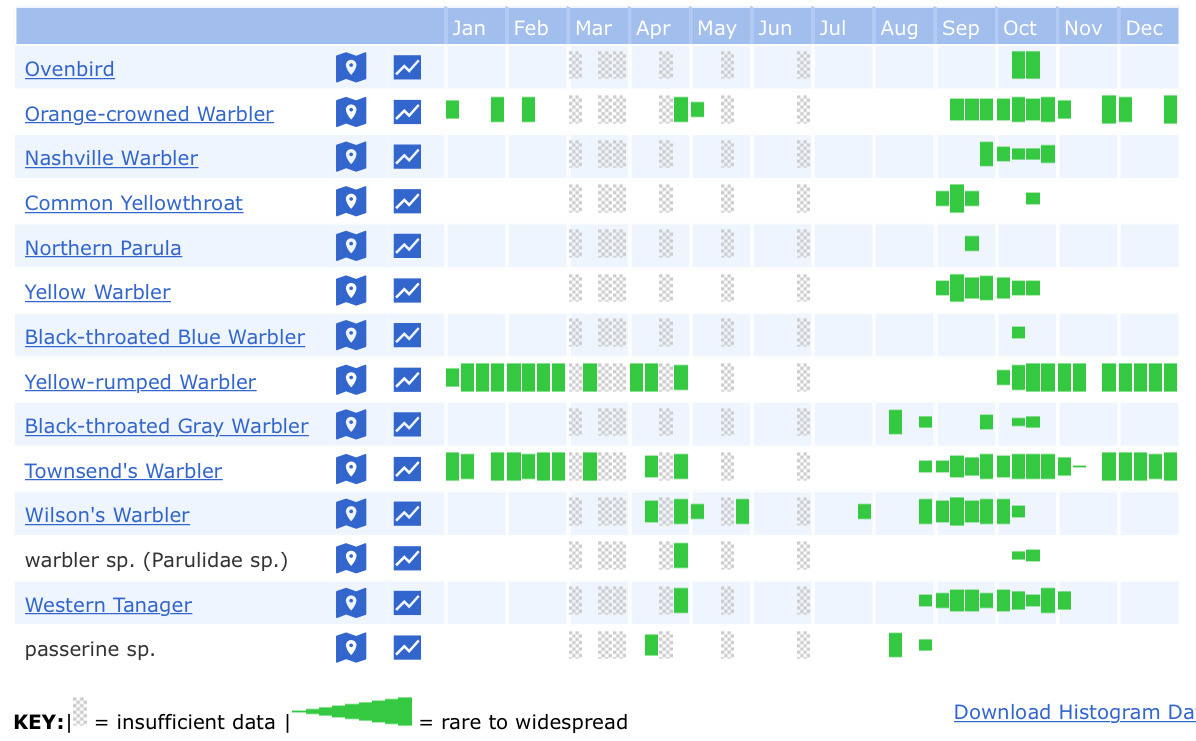The image size is (1196, 741).
Task: Click Ovenbird's October frequency bar
Action: [x=1025, y=65]
